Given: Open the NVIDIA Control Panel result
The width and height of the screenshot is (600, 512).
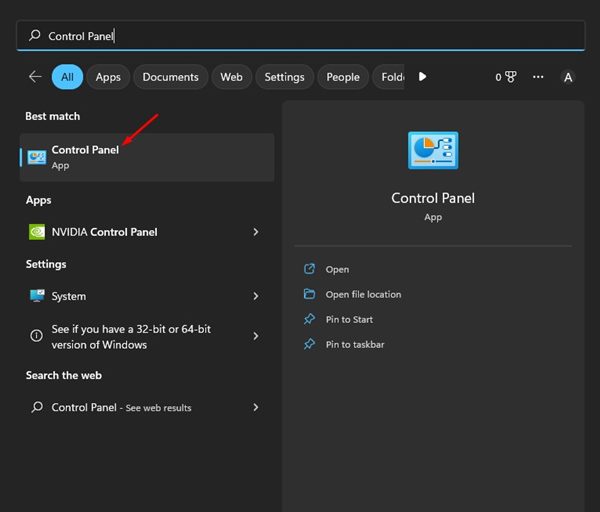Looking at the screenshot, I should coord(147,232).
